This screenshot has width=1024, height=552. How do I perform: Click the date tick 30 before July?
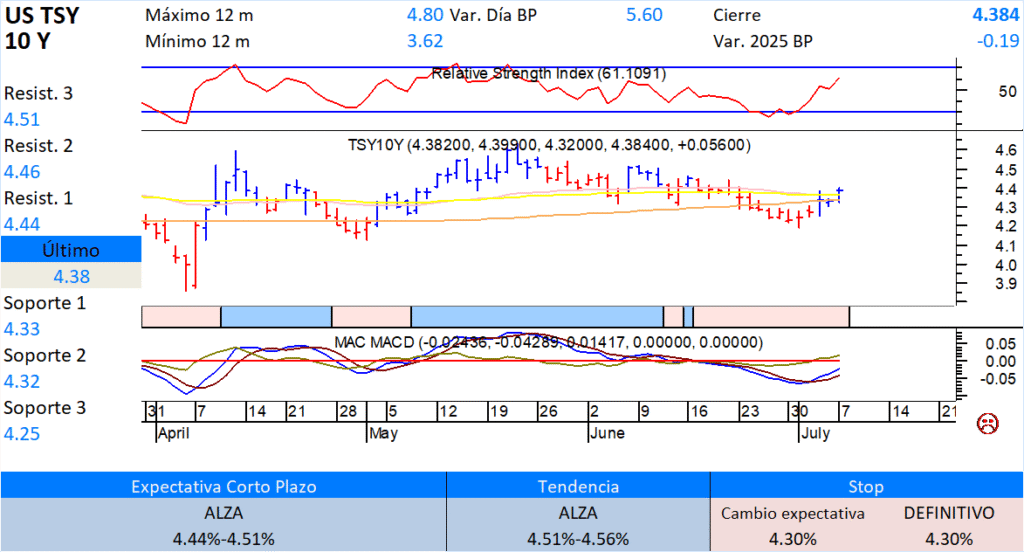(x=799, y=412)
